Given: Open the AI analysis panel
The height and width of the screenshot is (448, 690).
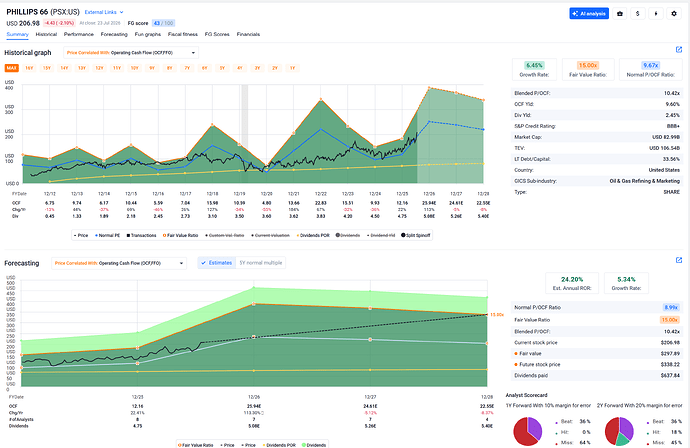Looking at the screenshot, I should (x=589, y=14).
